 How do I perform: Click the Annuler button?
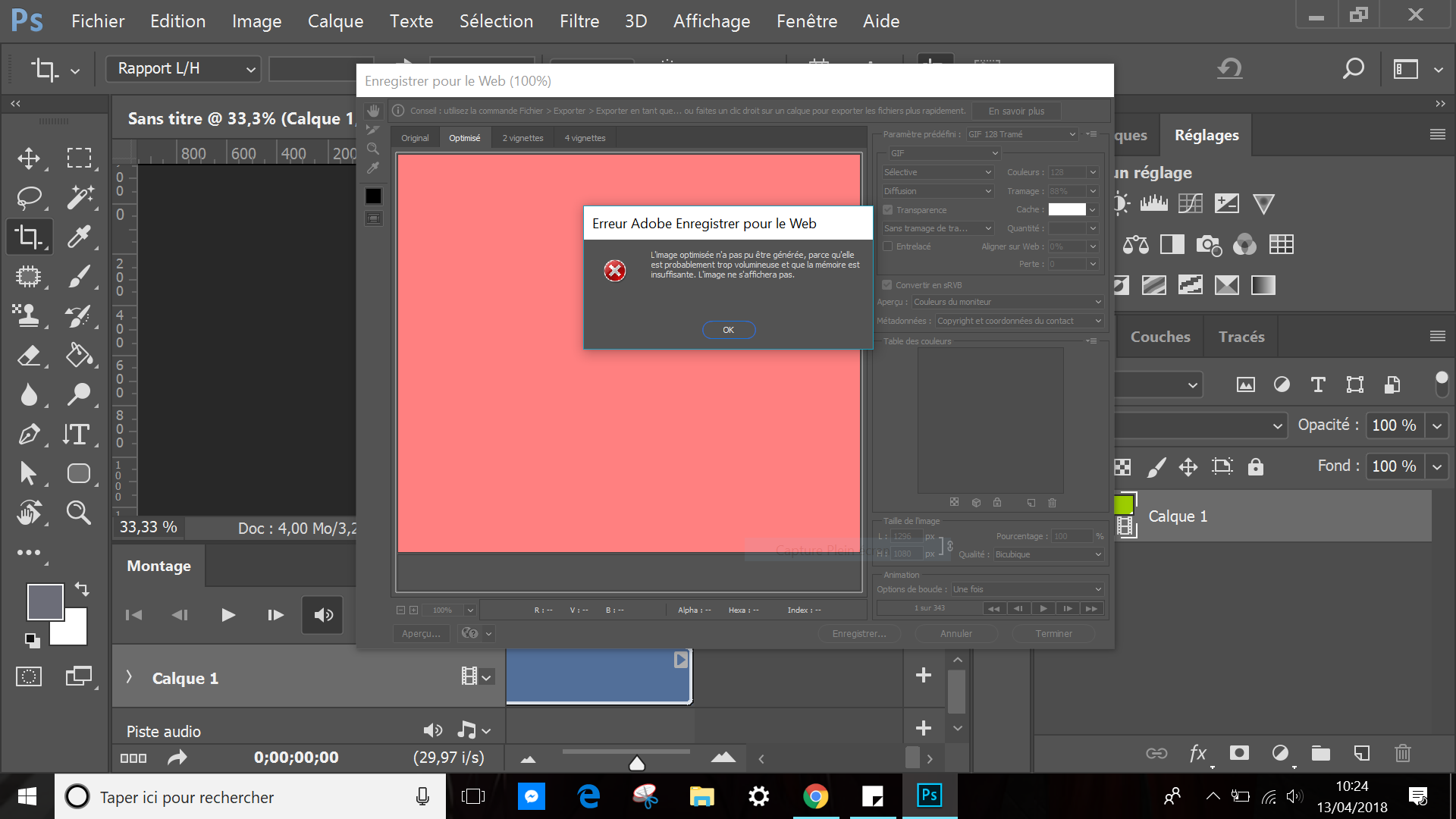[x=956, y=633]
